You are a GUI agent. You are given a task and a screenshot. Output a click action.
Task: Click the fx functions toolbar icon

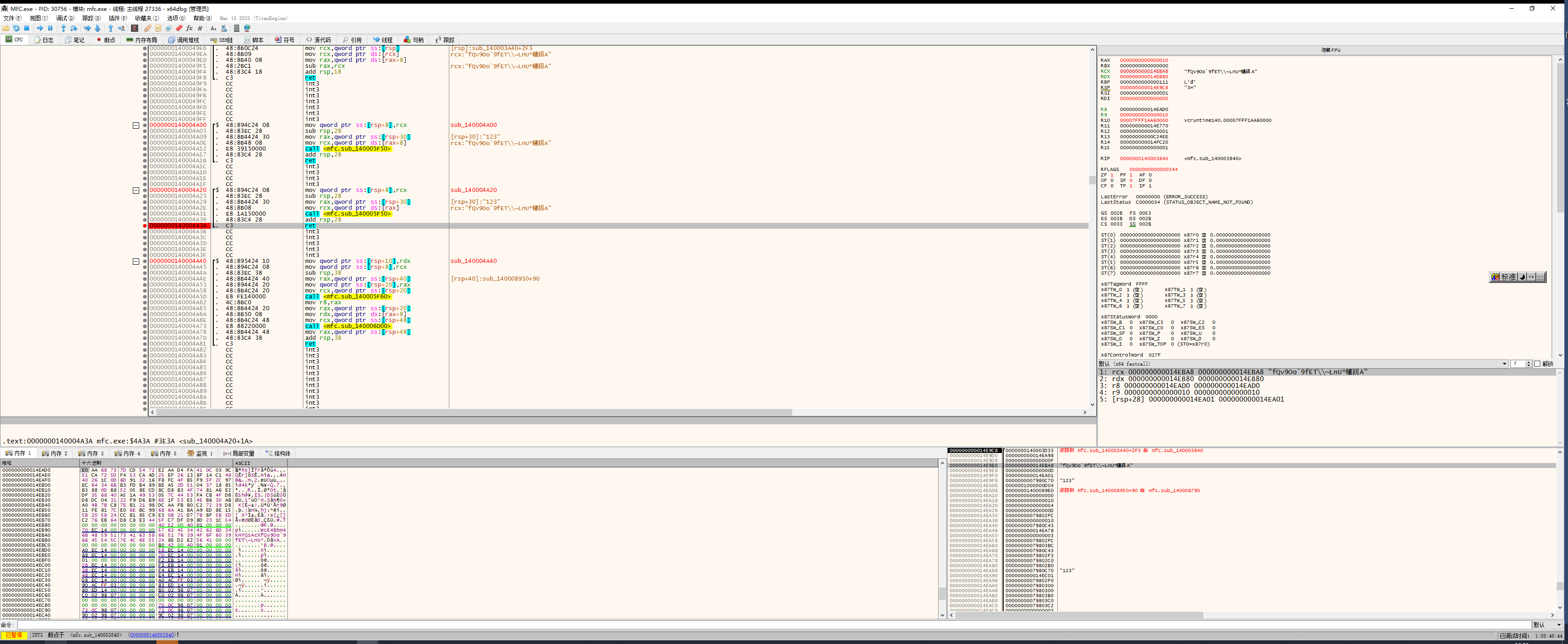(189, 28)
